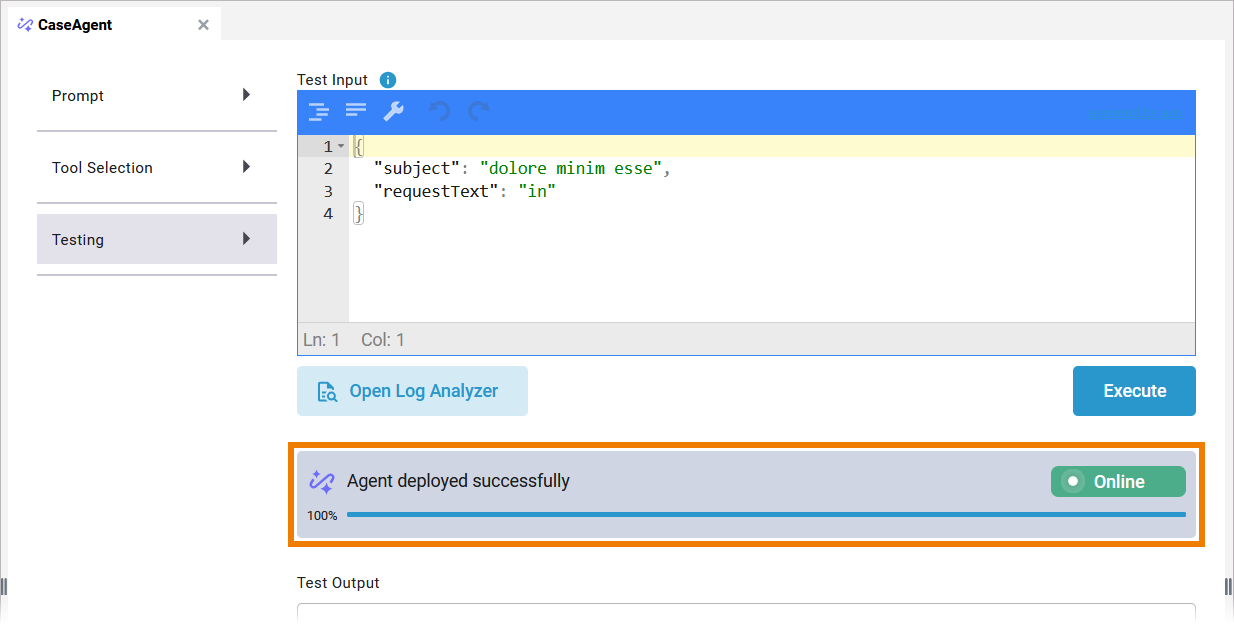Viewport: 1234px width, 624px height.
Task: Open Log Analyzer
Action: (x=412, y=391)
